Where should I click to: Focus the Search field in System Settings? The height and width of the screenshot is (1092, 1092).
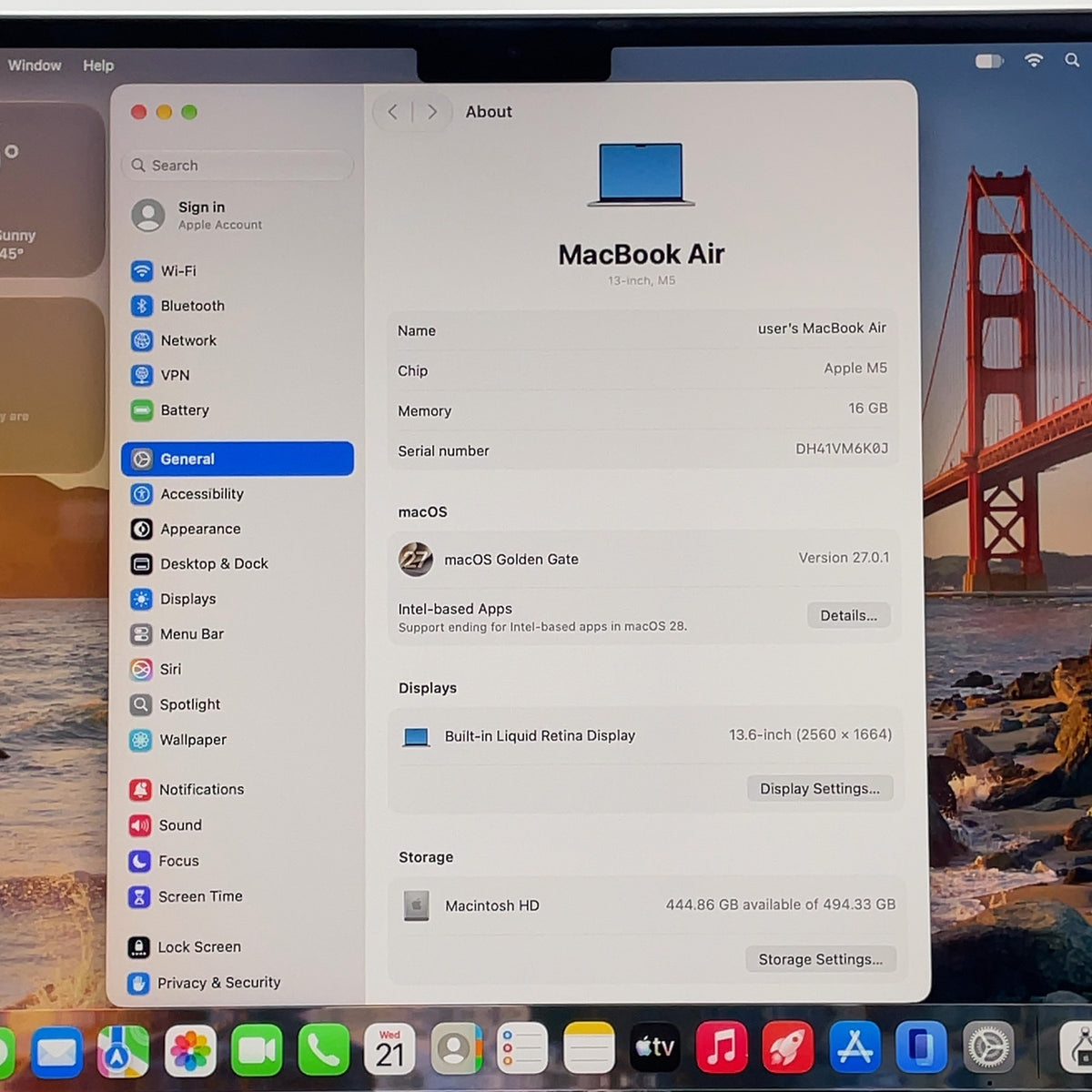(x=238, y=166)
